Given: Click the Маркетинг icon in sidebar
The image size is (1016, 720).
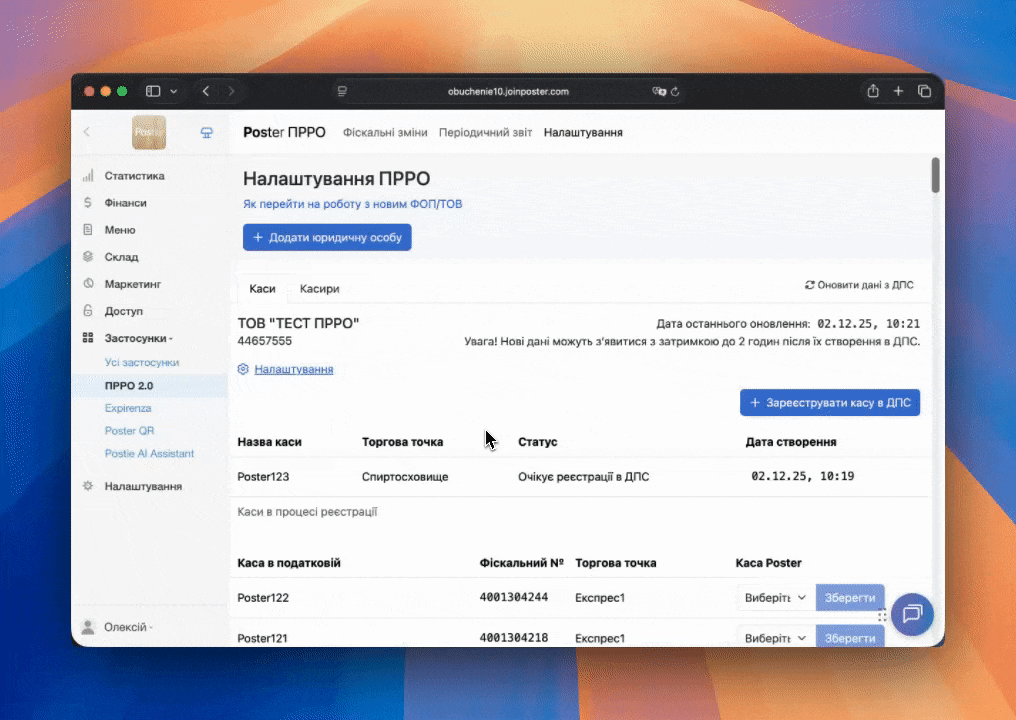Looking at the screenshot, I should coord(88,284).
